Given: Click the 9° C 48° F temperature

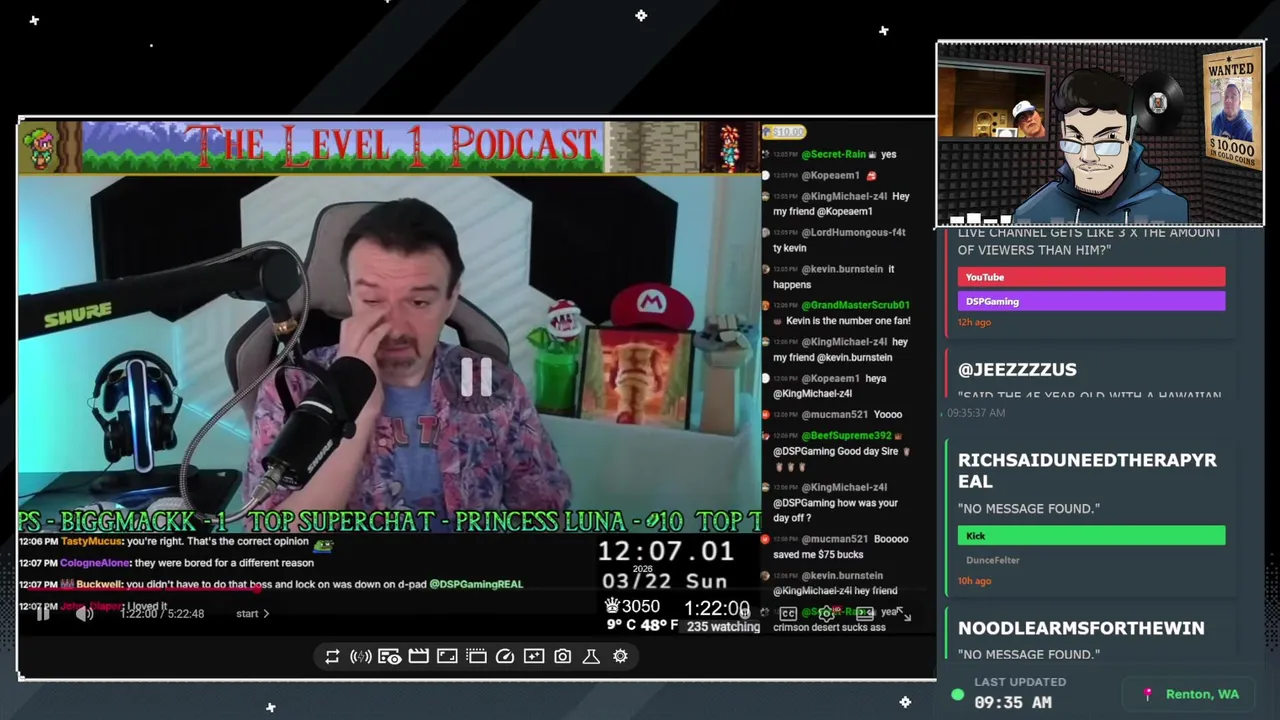Looking at the screenshot, I should (644, 626).
